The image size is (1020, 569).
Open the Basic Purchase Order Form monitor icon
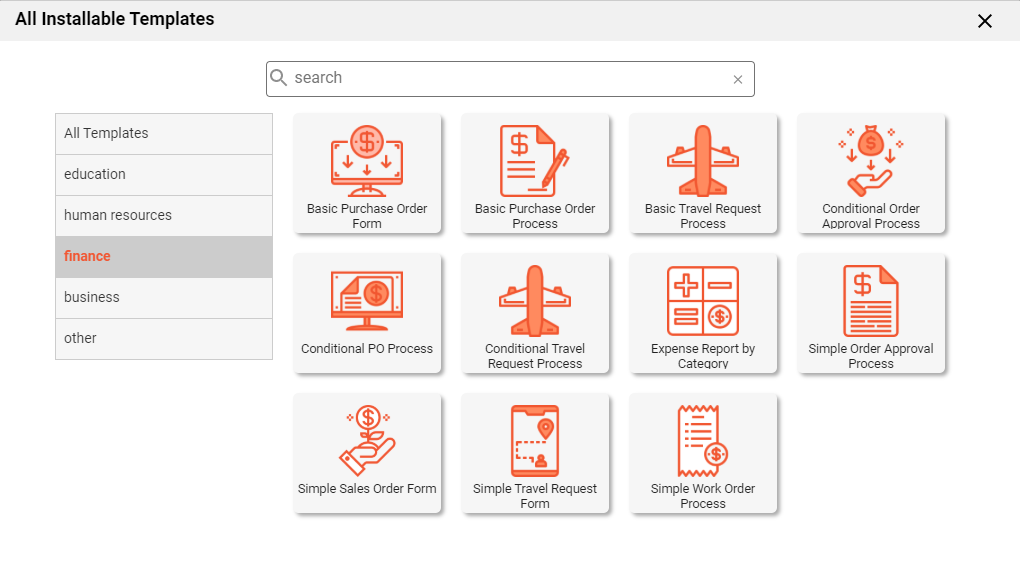(x=367, y=161)
